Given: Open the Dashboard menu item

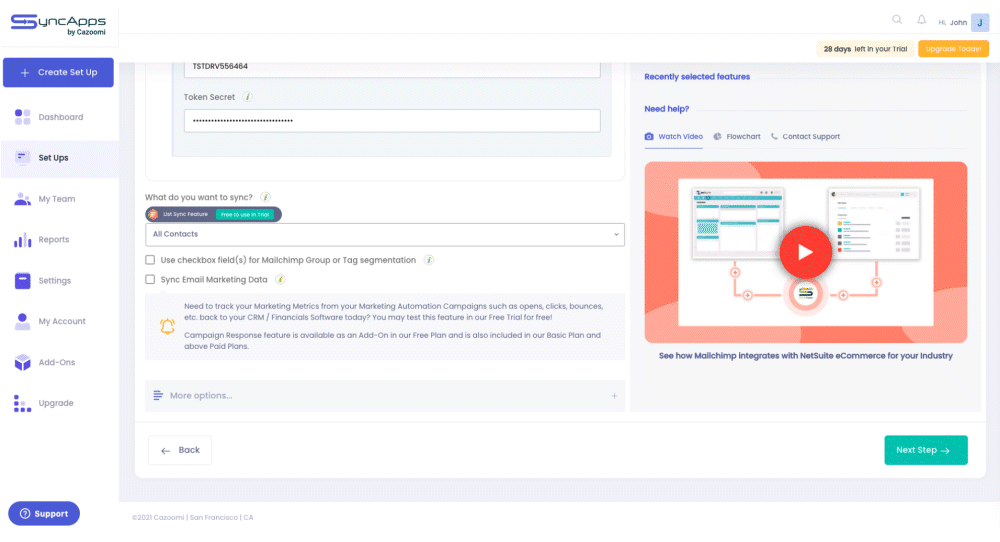Looking at the screenshot, I should point(59,117).
